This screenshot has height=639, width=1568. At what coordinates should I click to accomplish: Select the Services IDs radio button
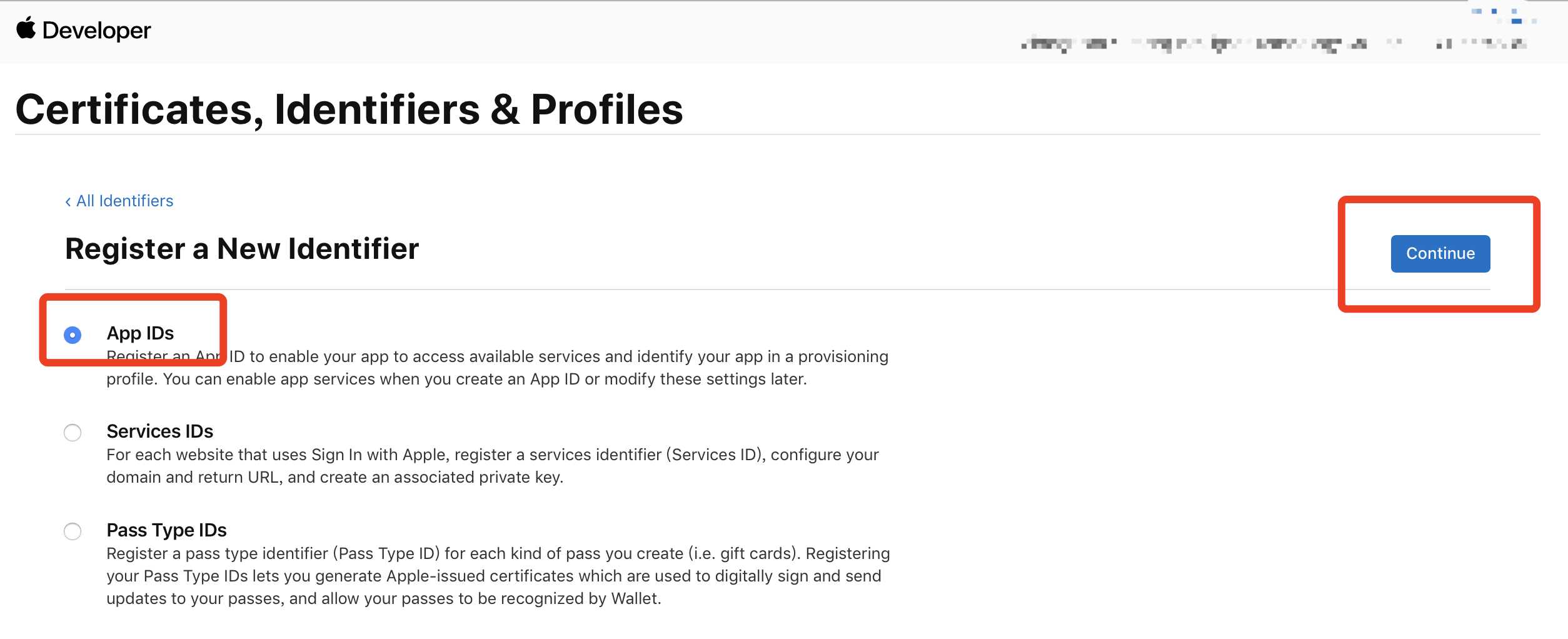tap(73, 433)
